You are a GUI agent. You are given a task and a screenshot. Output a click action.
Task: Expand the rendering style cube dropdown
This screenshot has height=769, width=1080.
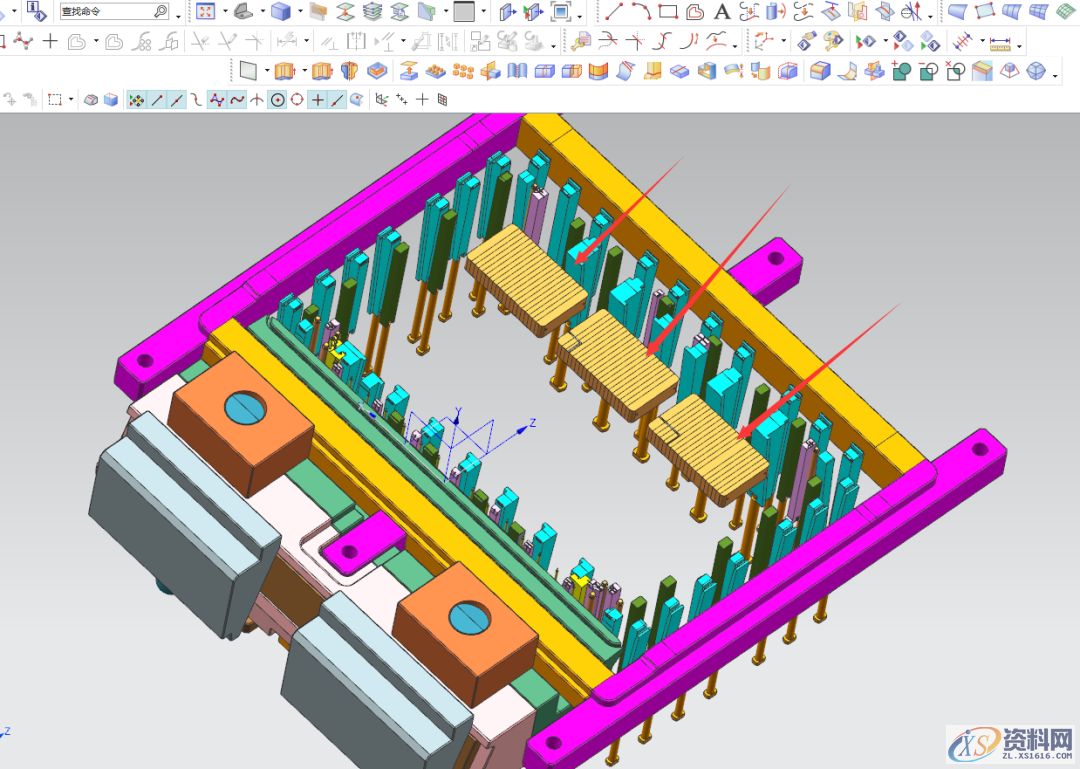point(300,13)
